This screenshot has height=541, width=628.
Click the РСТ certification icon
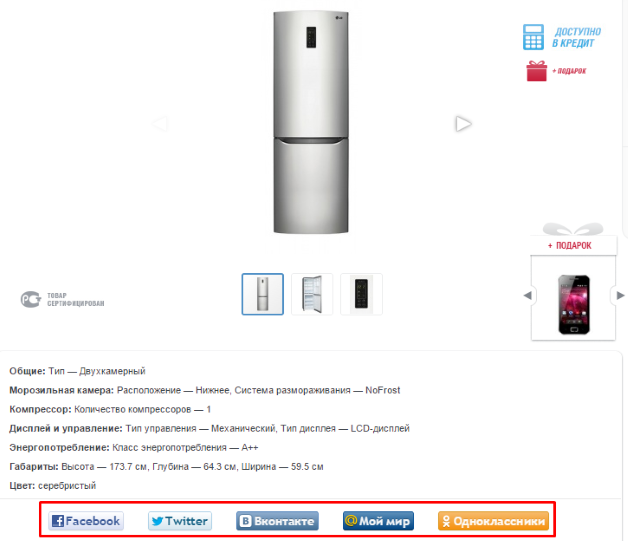click(x=31, y=299)
